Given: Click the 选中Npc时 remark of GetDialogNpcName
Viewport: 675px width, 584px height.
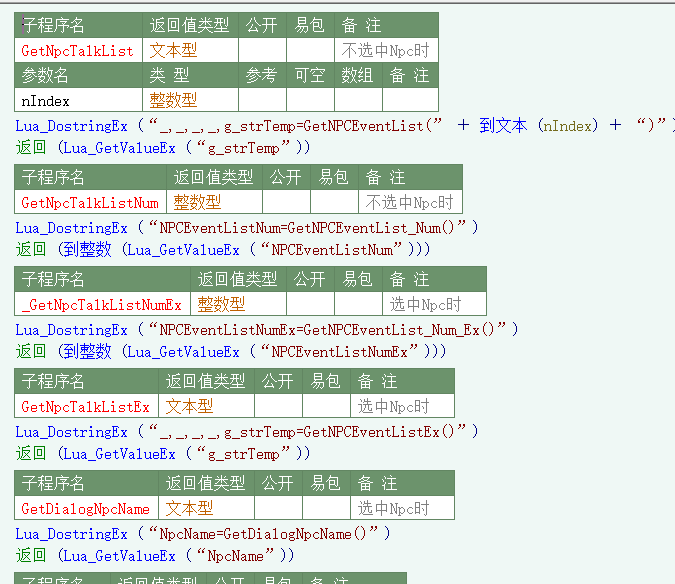Looking at the screenshot, I should [x=393, y=508].
